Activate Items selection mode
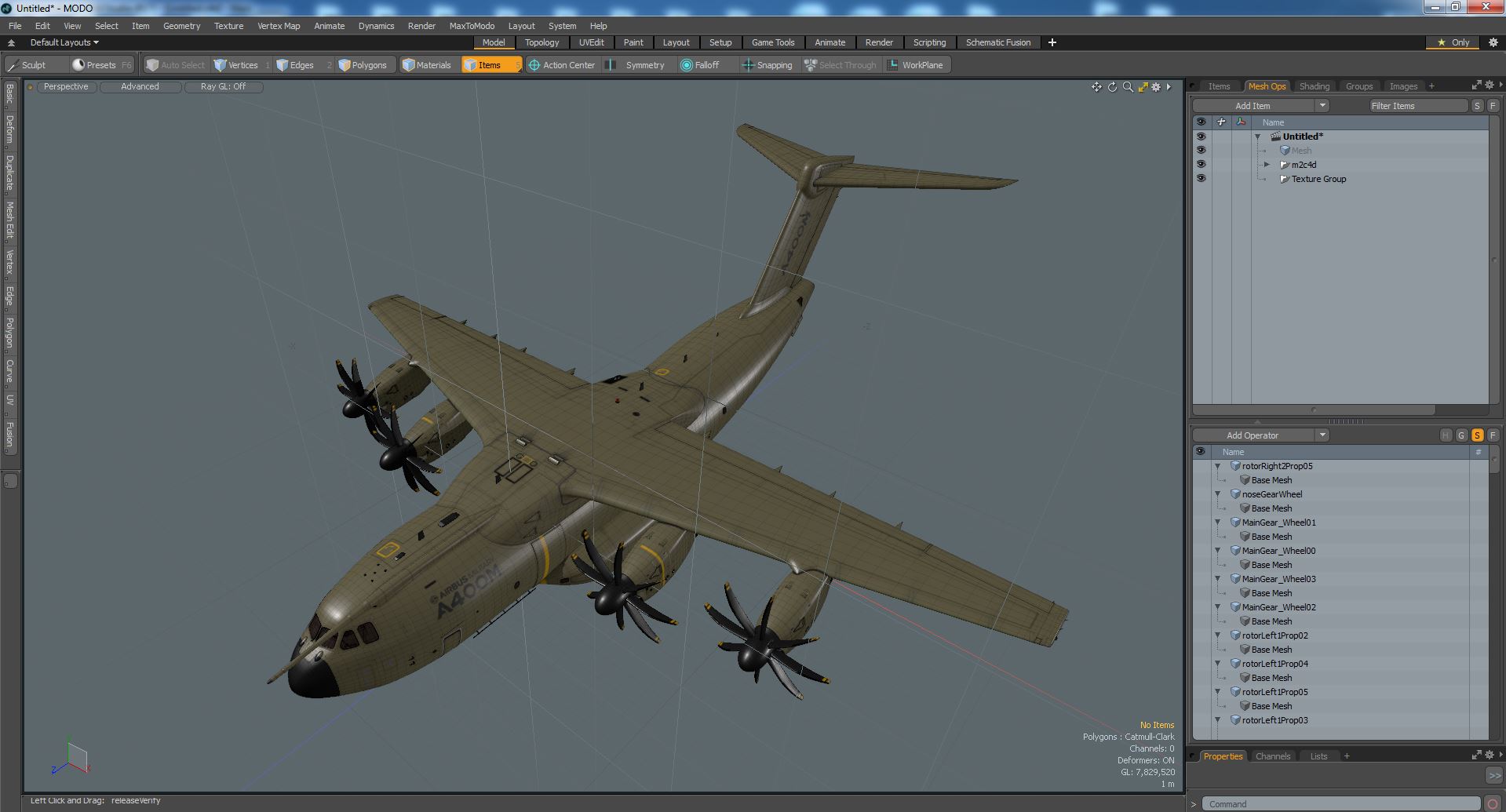 tap(491, 65)
